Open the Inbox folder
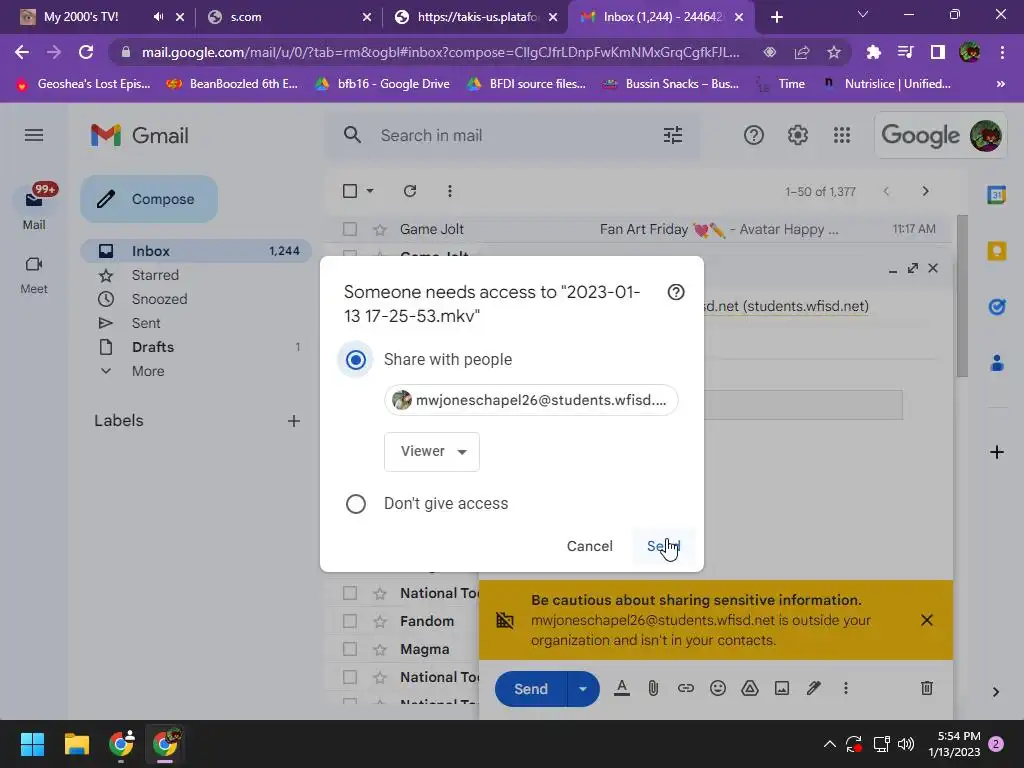The height and width of the screenshot is (768, 1024). [196, 251]
